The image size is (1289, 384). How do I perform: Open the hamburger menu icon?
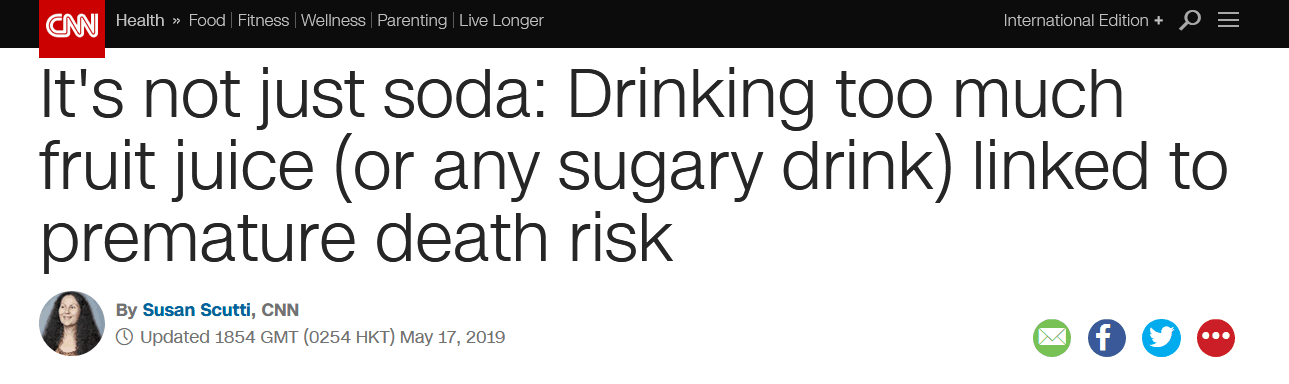coord(1229,20)
